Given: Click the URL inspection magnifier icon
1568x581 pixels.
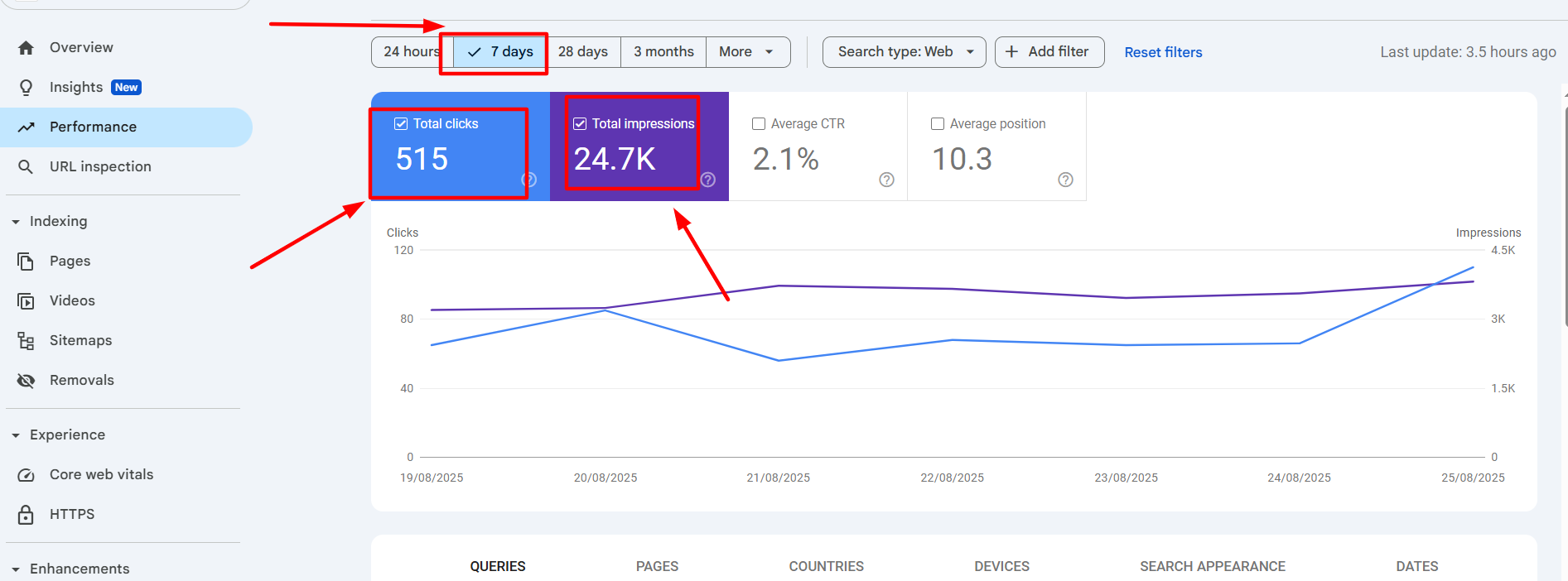Looking at the screenshot, I should click(26, 167).
